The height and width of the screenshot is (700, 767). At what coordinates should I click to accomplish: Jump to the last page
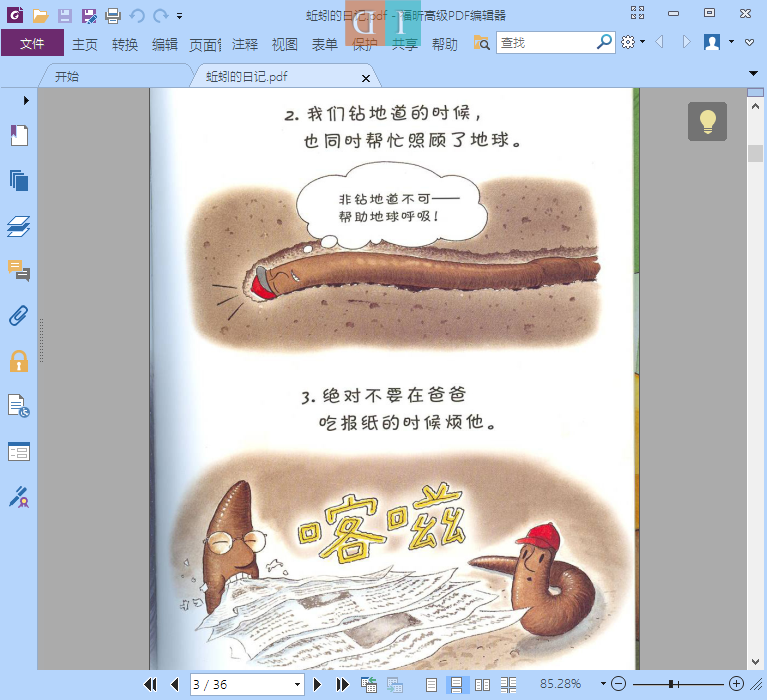(342, 684)
